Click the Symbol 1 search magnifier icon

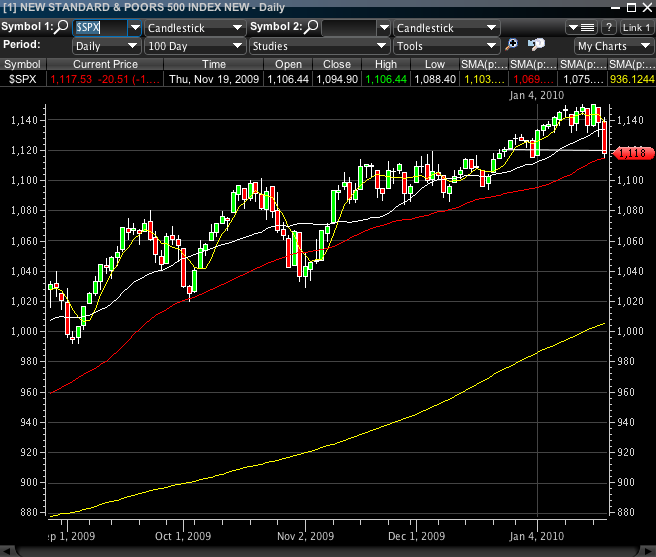[x=62, y=27]
